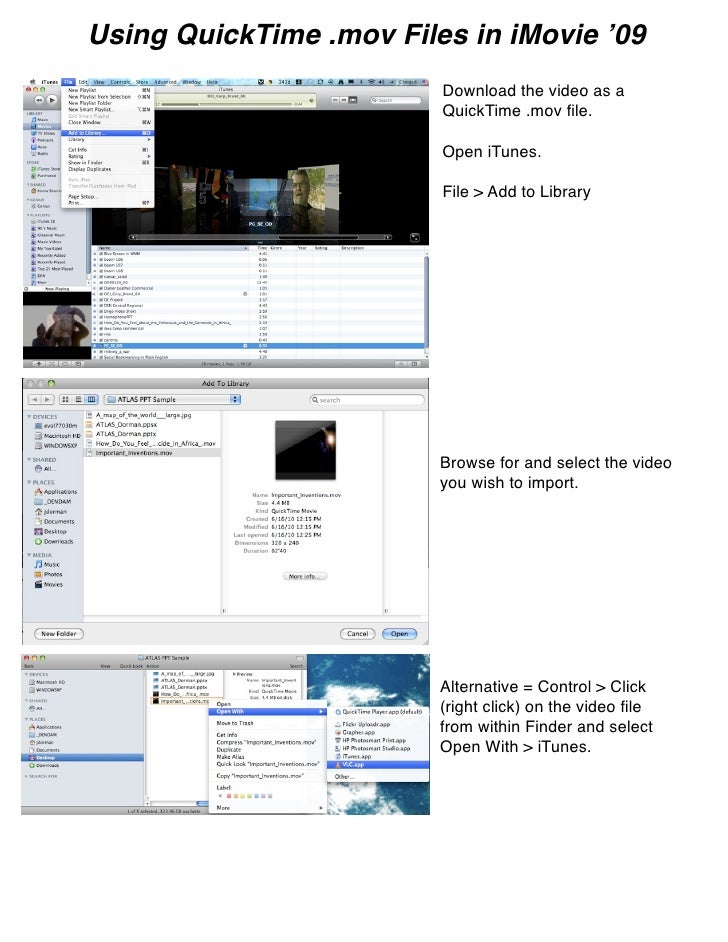
Task: Open Page Setup from iTunes File menu
Action: 108,196
